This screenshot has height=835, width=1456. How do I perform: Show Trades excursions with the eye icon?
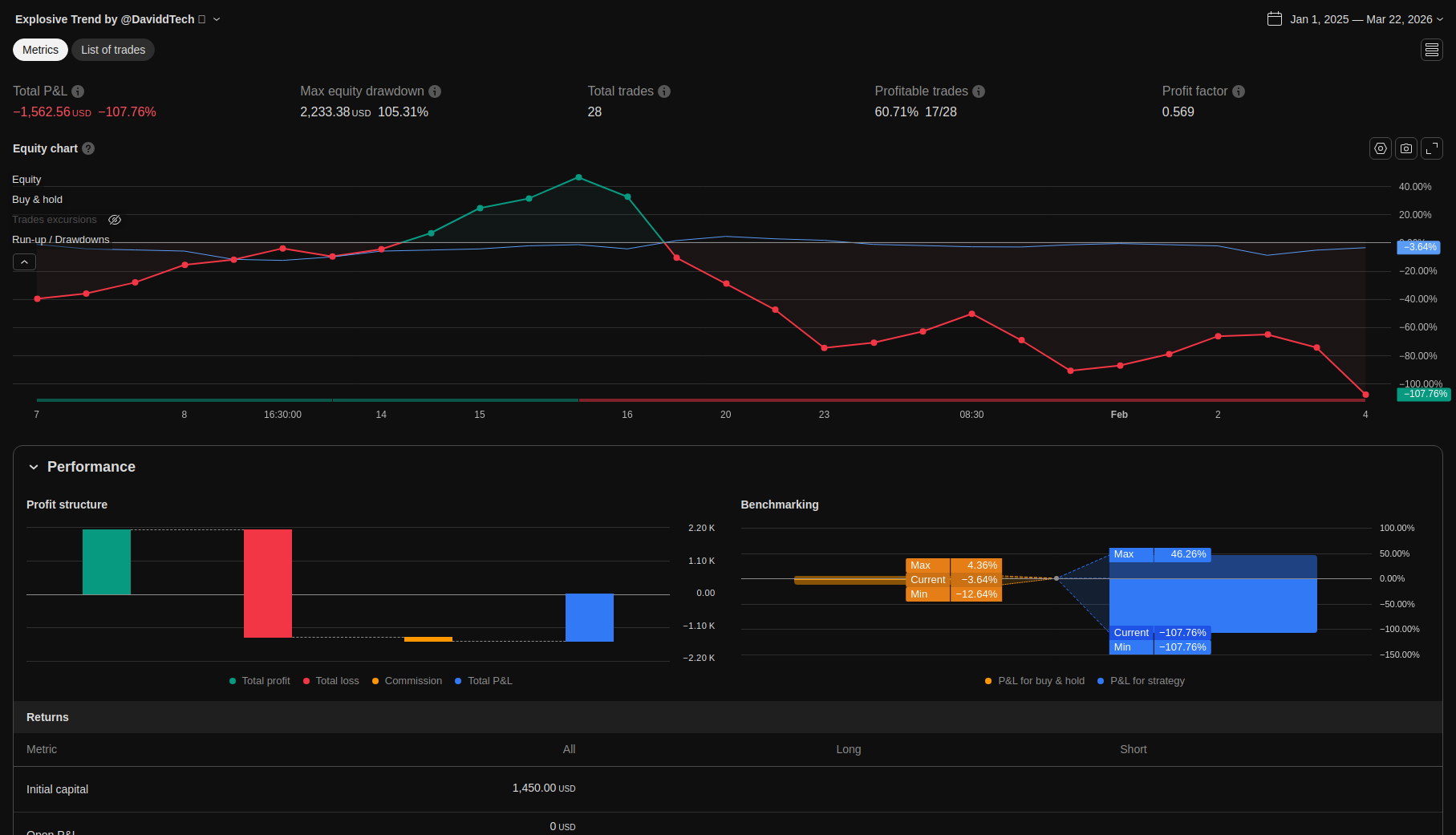115,220
